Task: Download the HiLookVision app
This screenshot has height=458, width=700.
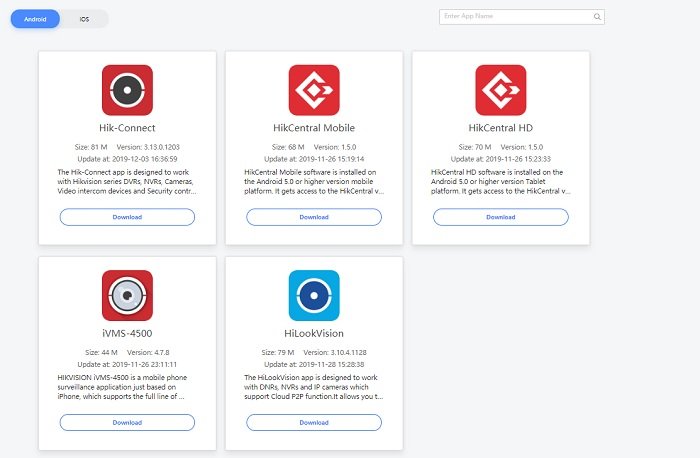Action: point(314,422)
